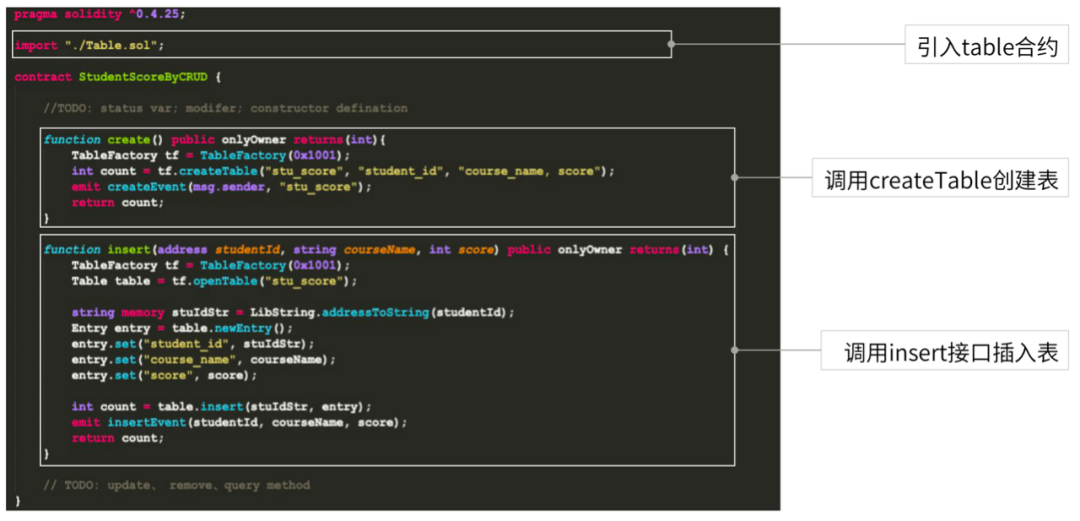The height and width of the screenshot is (521, 1080).
Task: Click the TODO update, remove, query comment
Action: [x=176, y=485]
